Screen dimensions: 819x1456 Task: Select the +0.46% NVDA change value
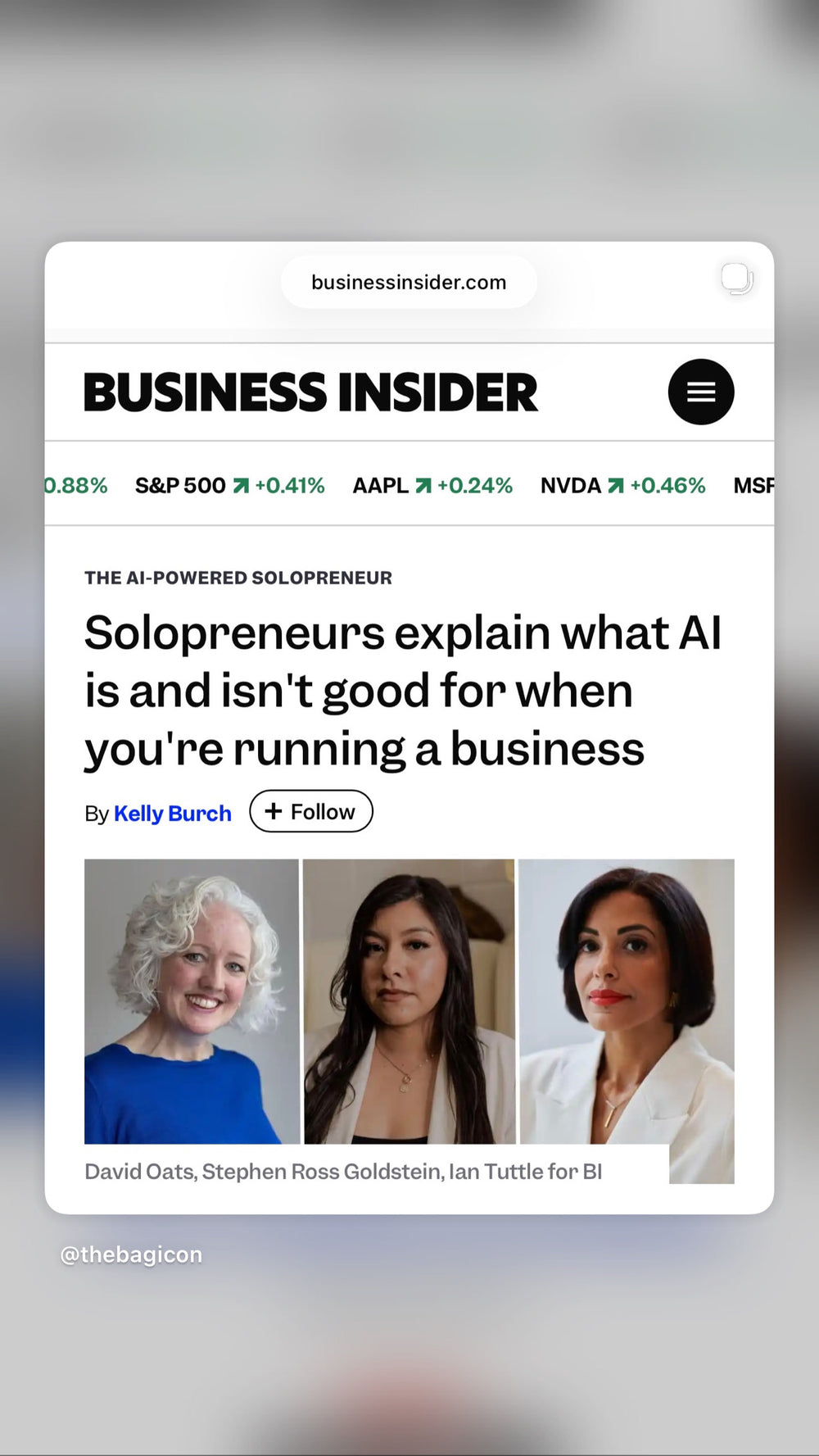click(x=667, y=486)
